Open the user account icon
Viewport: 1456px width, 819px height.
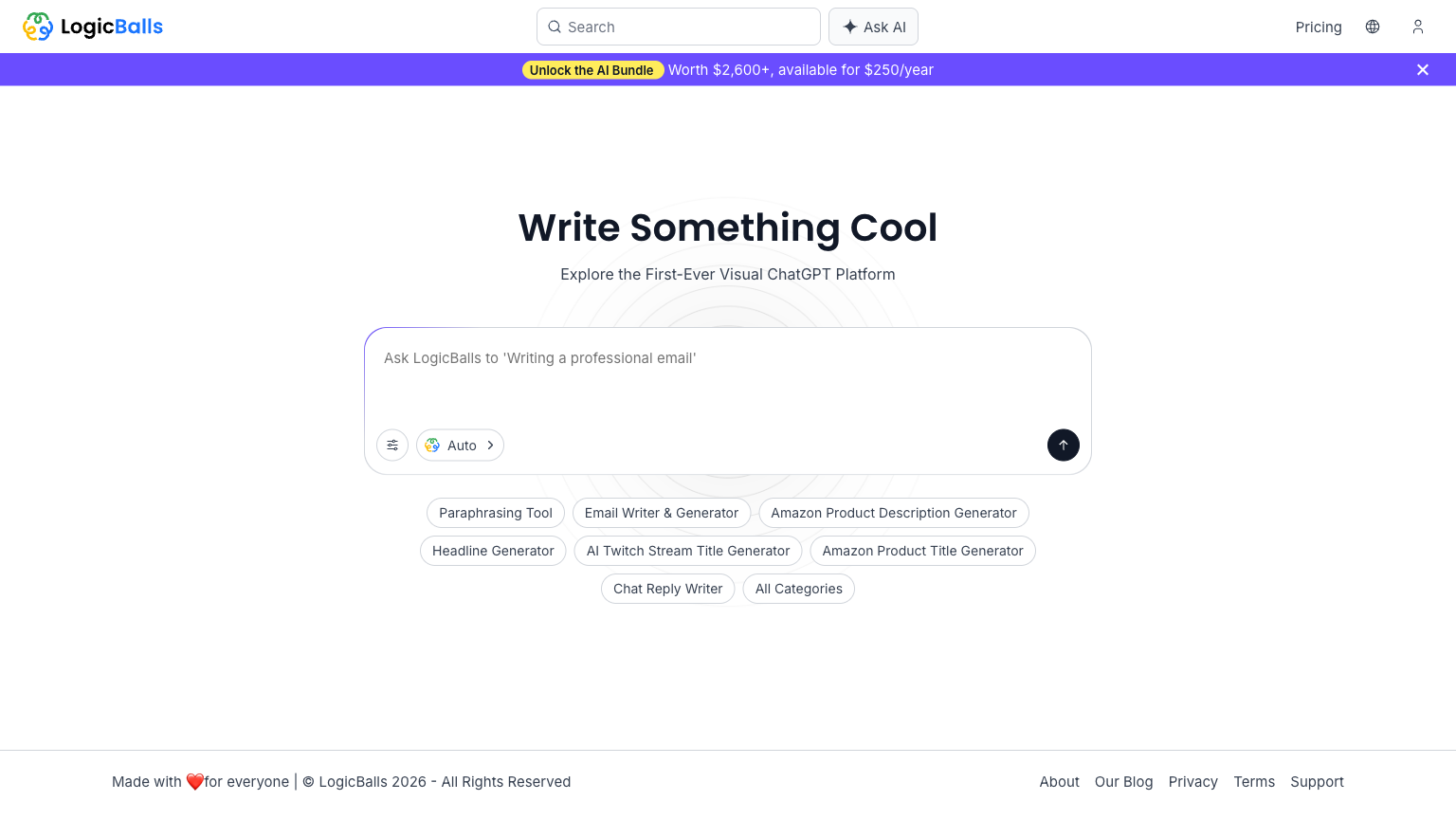coord(1418,27)
